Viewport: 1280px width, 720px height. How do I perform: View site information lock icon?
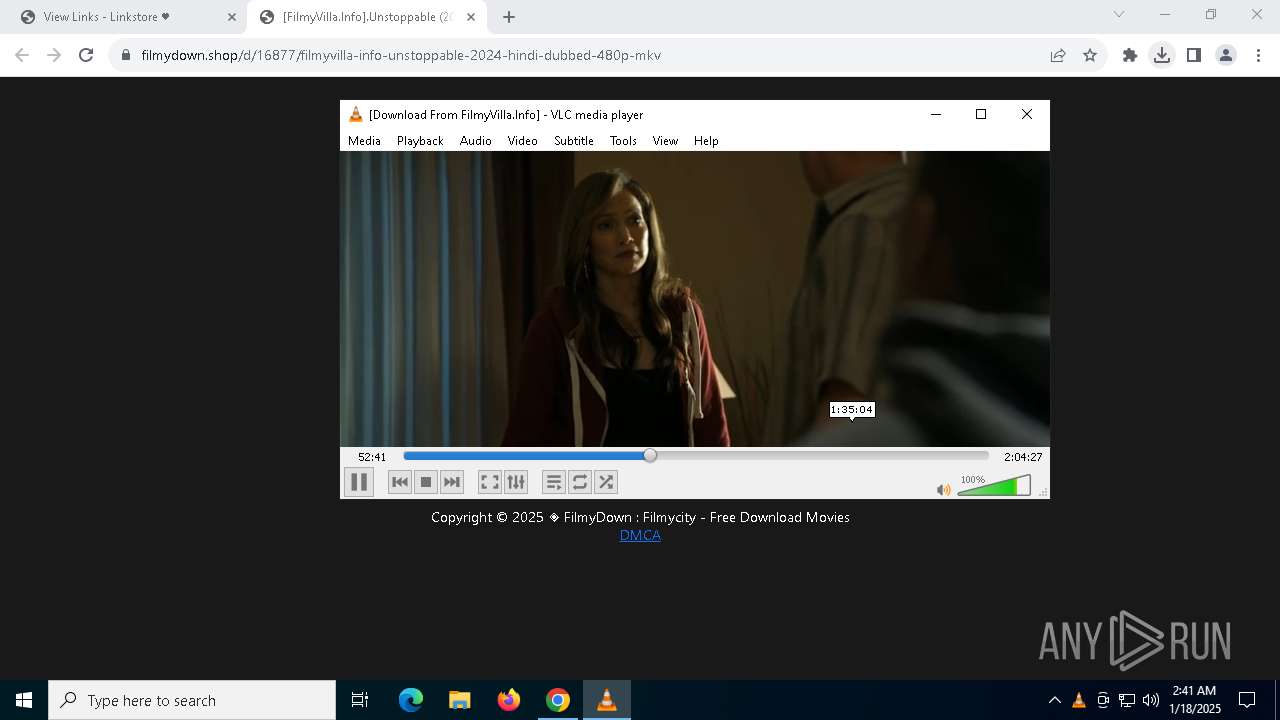[x=125, y=55]
